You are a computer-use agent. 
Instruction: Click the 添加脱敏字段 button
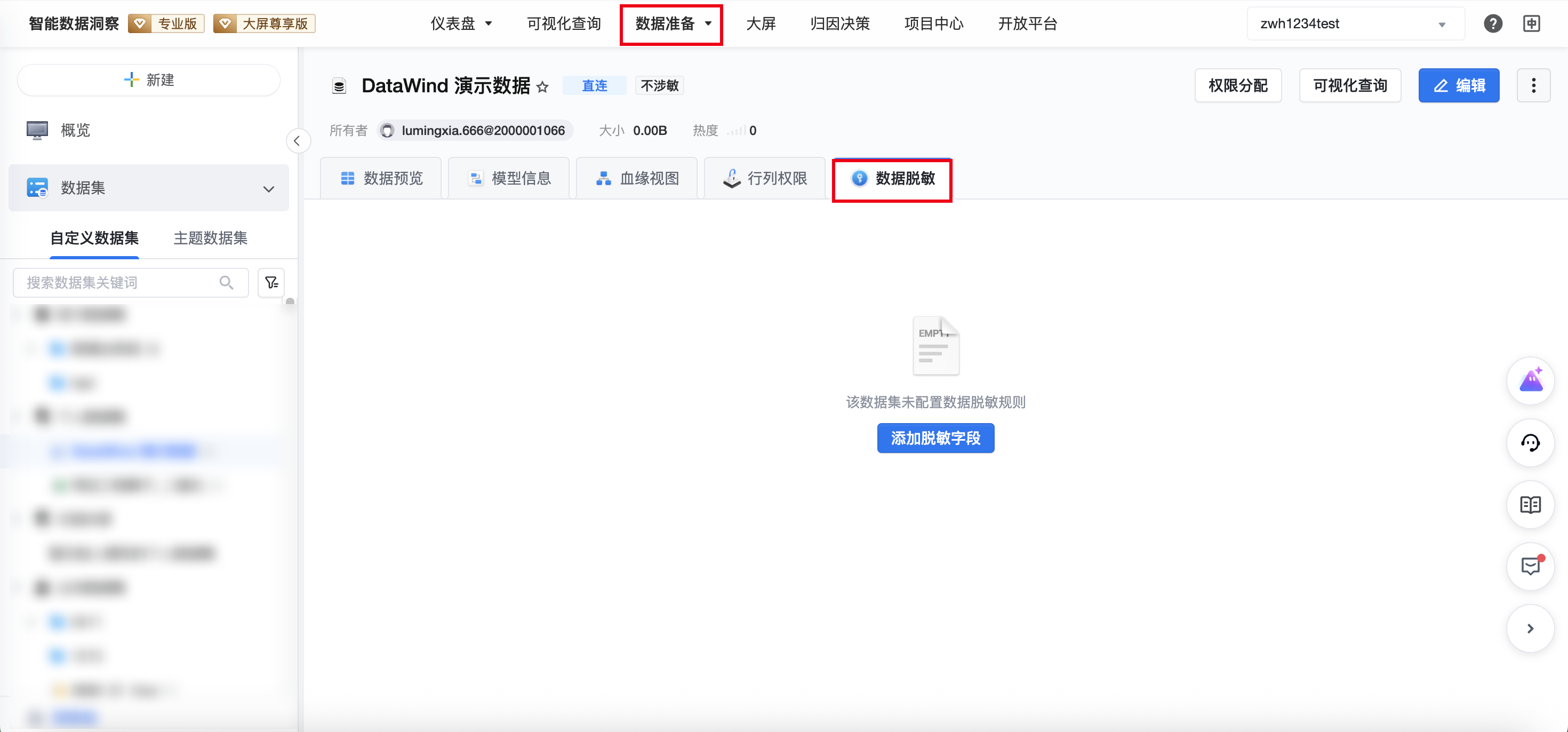[x=935, y=438]
